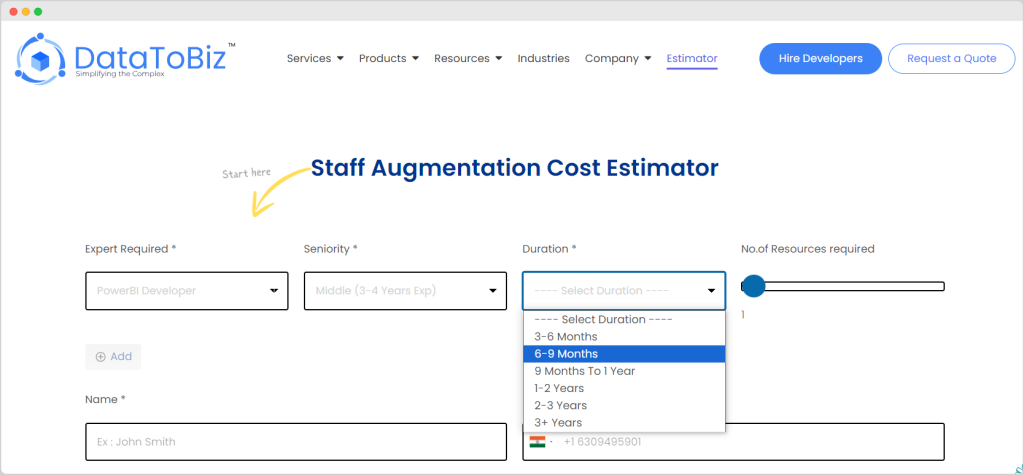Pick the 3+ Years duration option

pyautogui.click(x=558, y=423)
